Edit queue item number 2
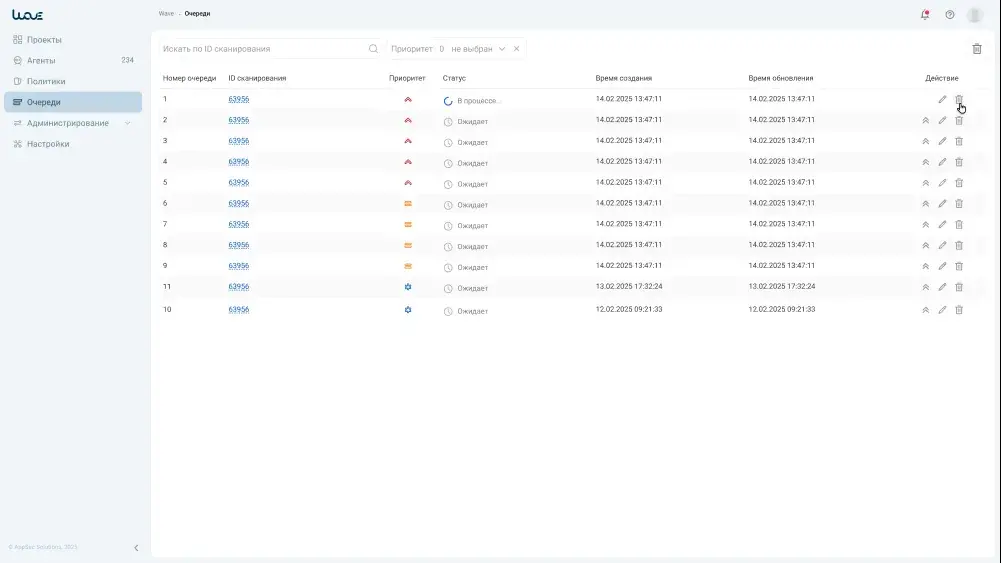This screenshot has height=563, width=1001. 942,121
